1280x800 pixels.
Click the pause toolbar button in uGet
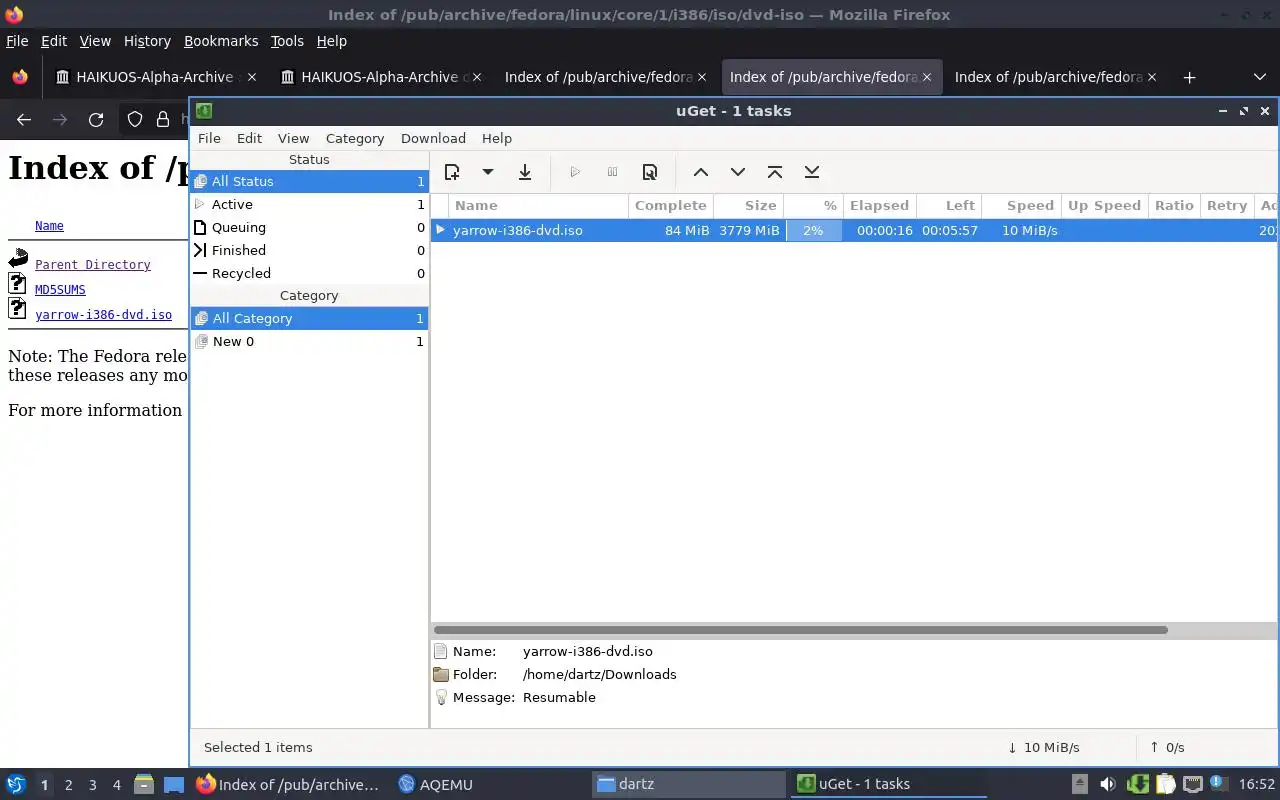pyautogui.click(x=613, y=172)
